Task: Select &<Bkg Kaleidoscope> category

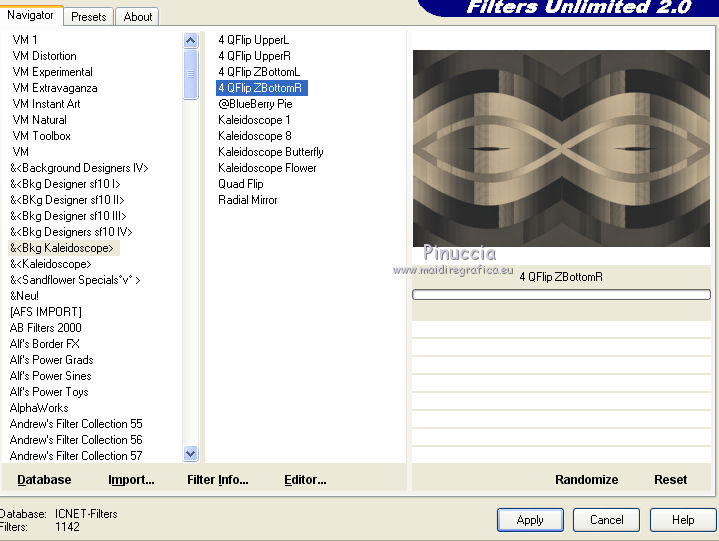Action: [64, 248]
